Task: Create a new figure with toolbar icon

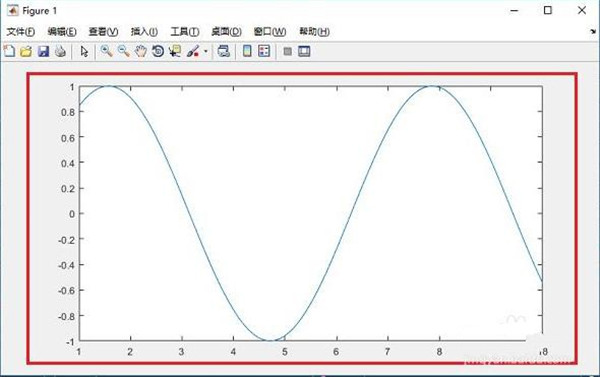Action: tap(9, 51)
